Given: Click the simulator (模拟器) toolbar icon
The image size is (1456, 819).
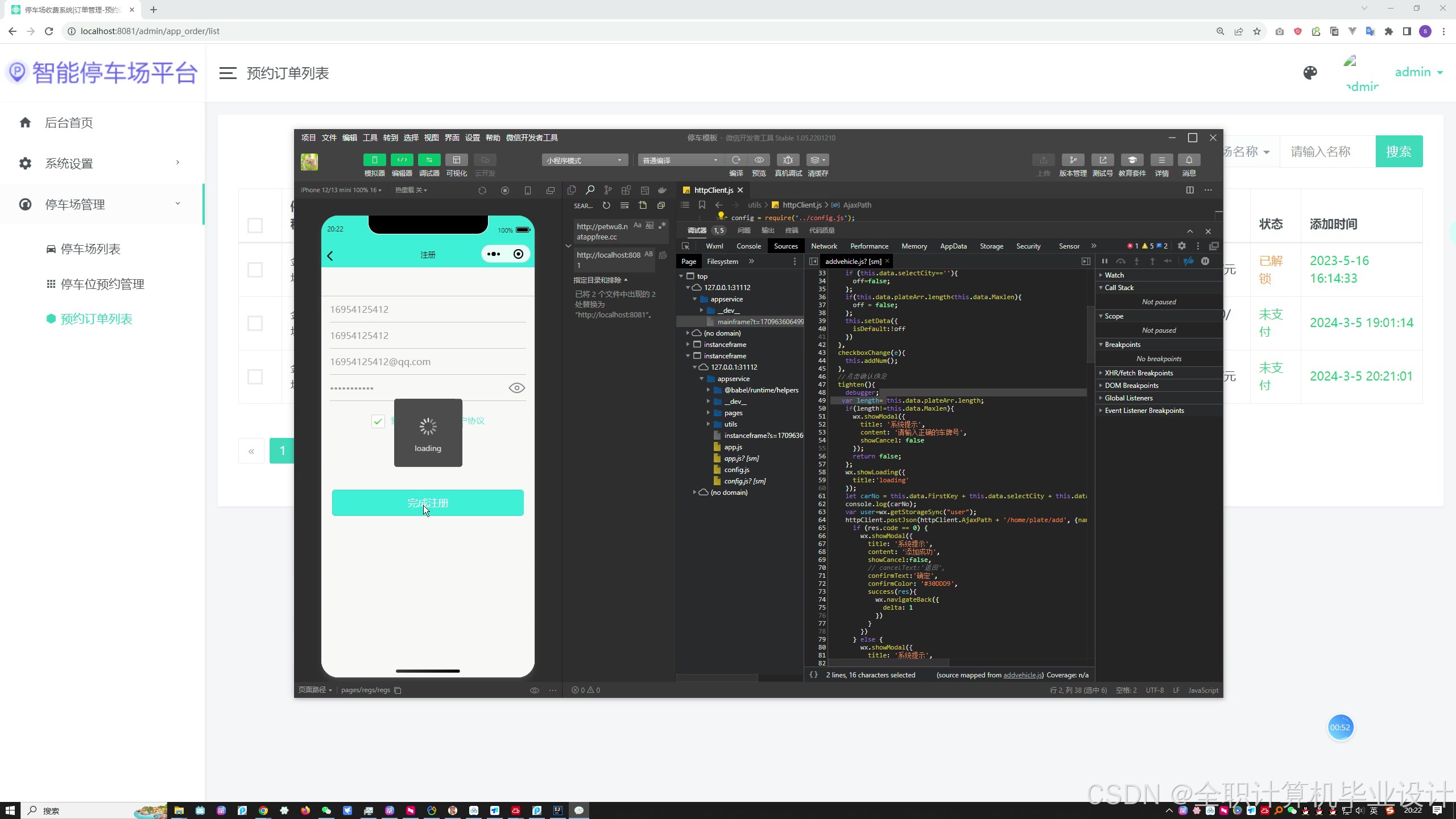Looking at the screenshot, I should (374, 160).
